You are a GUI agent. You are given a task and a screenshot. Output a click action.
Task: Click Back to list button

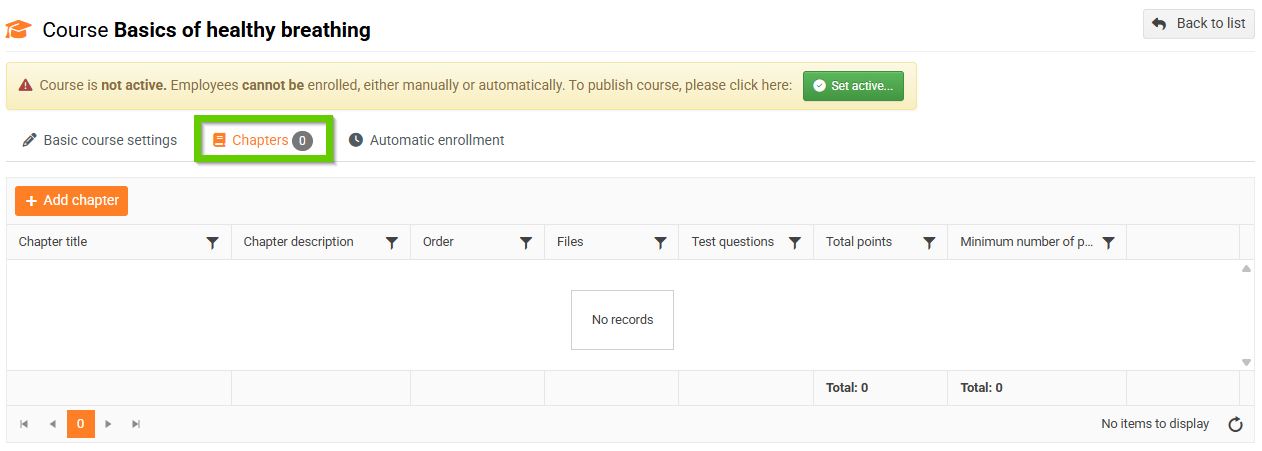point(1198,24)
